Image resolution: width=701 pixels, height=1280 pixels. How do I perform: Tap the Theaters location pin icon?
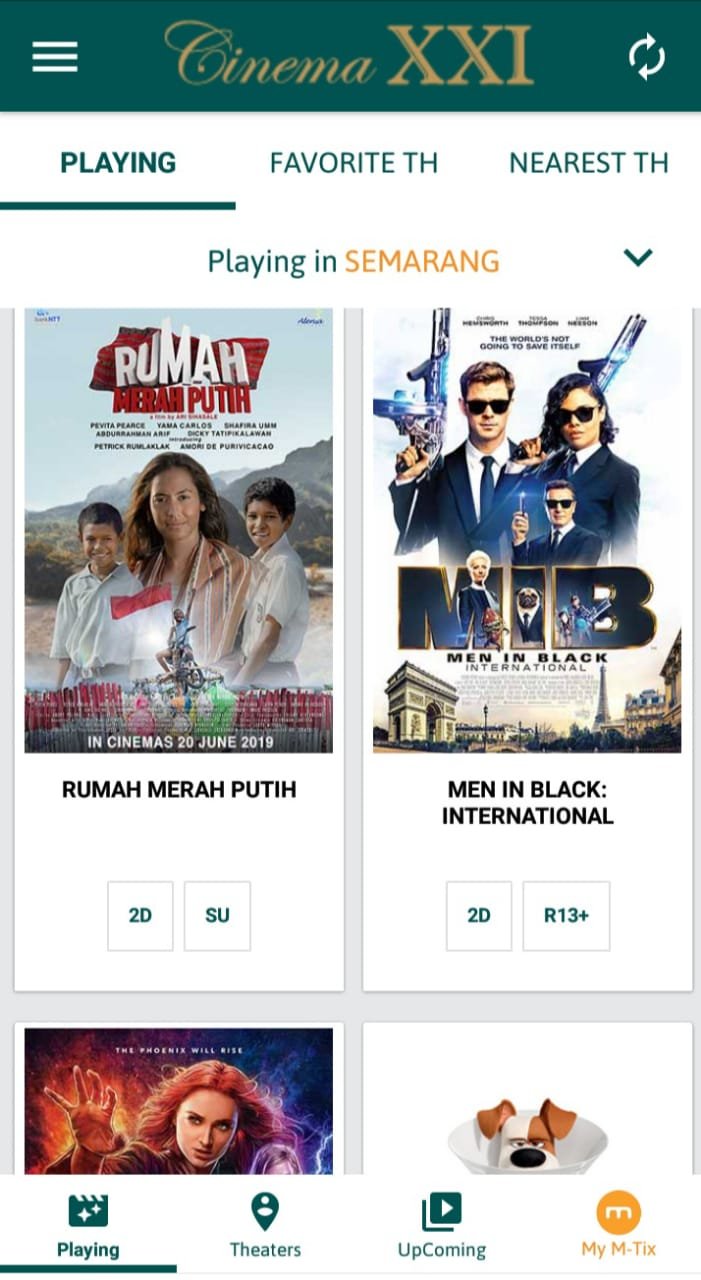[265, 1211]
